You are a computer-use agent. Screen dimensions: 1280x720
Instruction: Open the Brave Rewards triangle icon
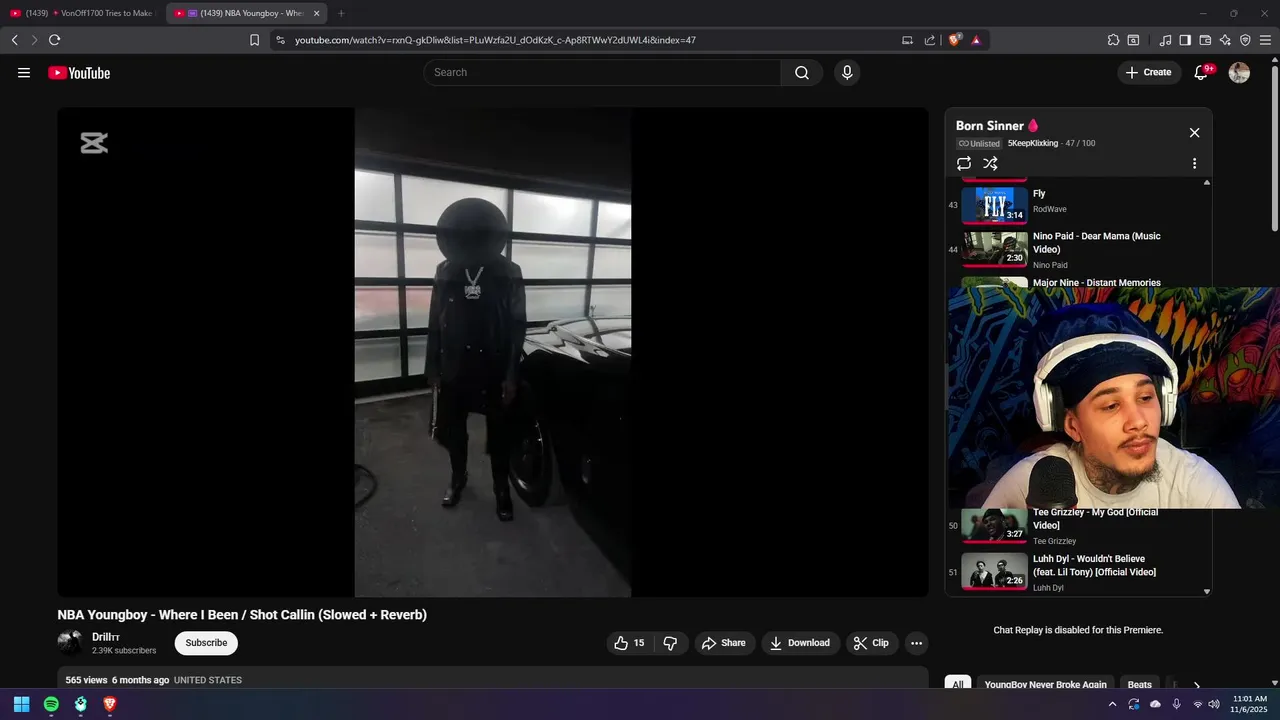tap(976, 40)
